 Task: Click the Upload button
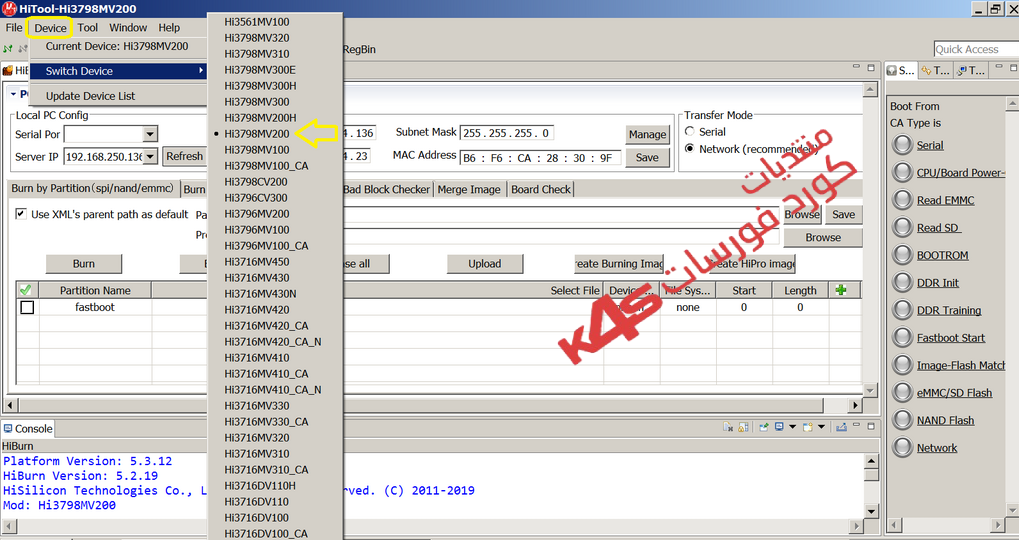pos(485,263)
